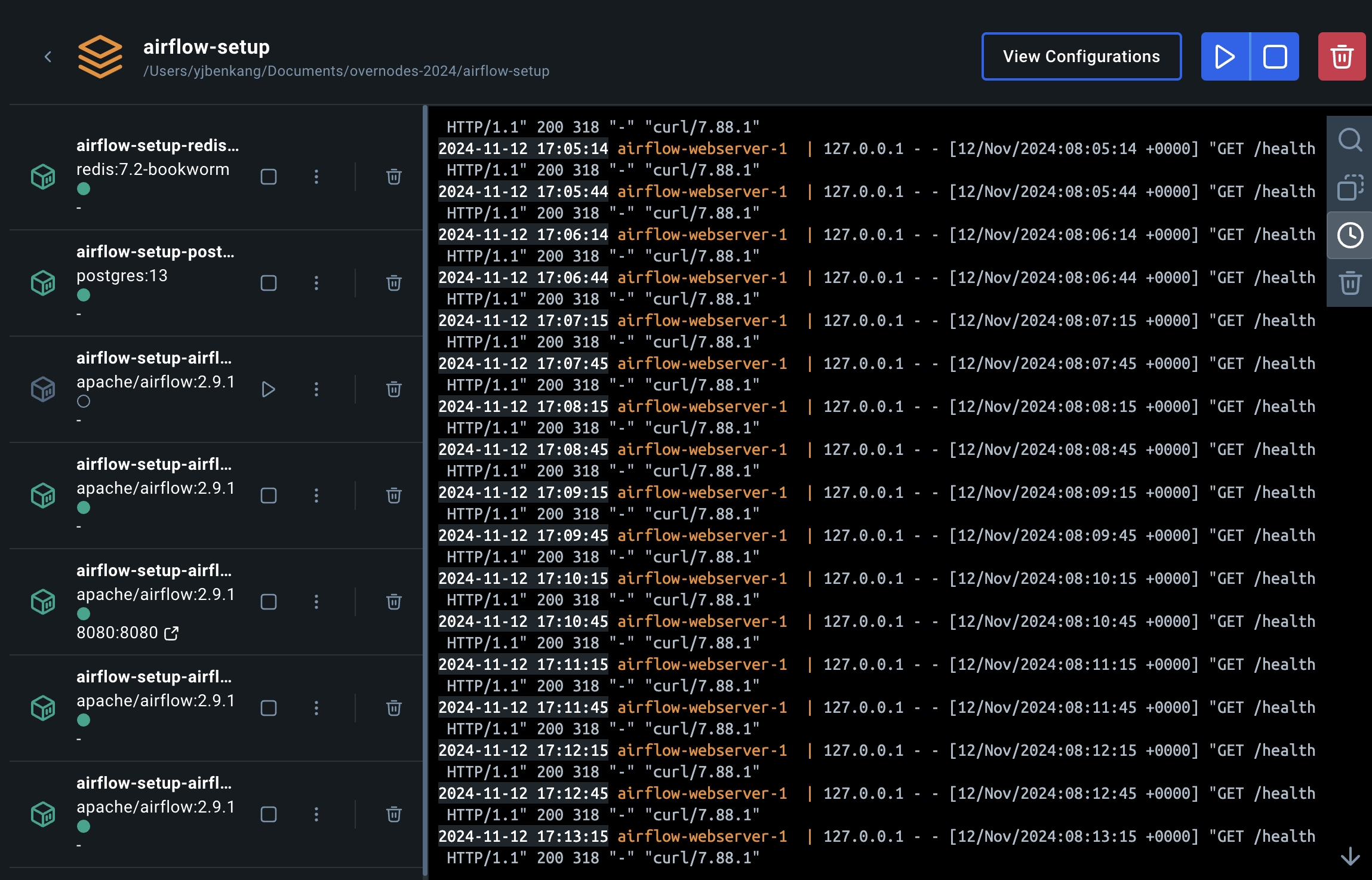Image resolution: width=1372 pixels, height=880 pixels.
Task: Delete the postgres:13 container with its trash icon
Action: click(393, 283)
